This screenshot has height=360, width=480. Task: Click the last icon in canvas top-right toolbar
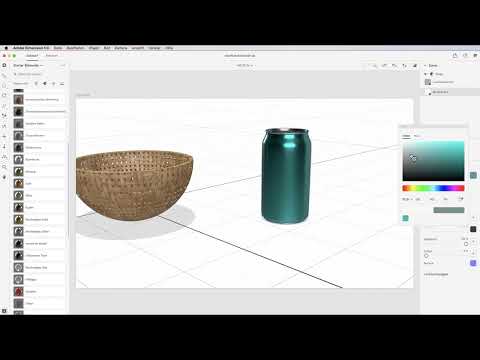tap(415, 66)
